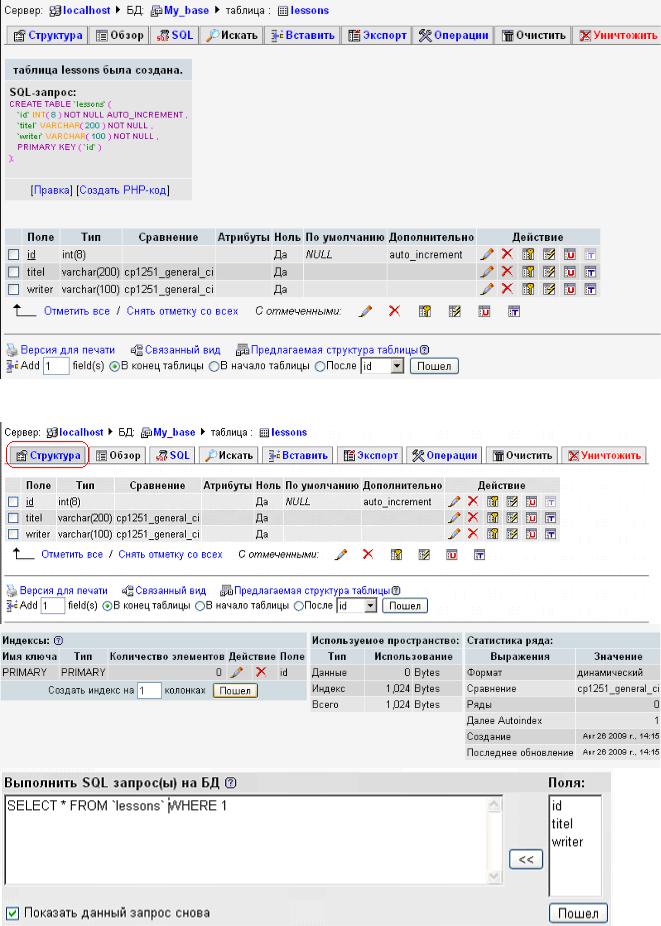Click Пошел next to После id in upper view
The height and width of the screenshot is (926, 661).
434,366
